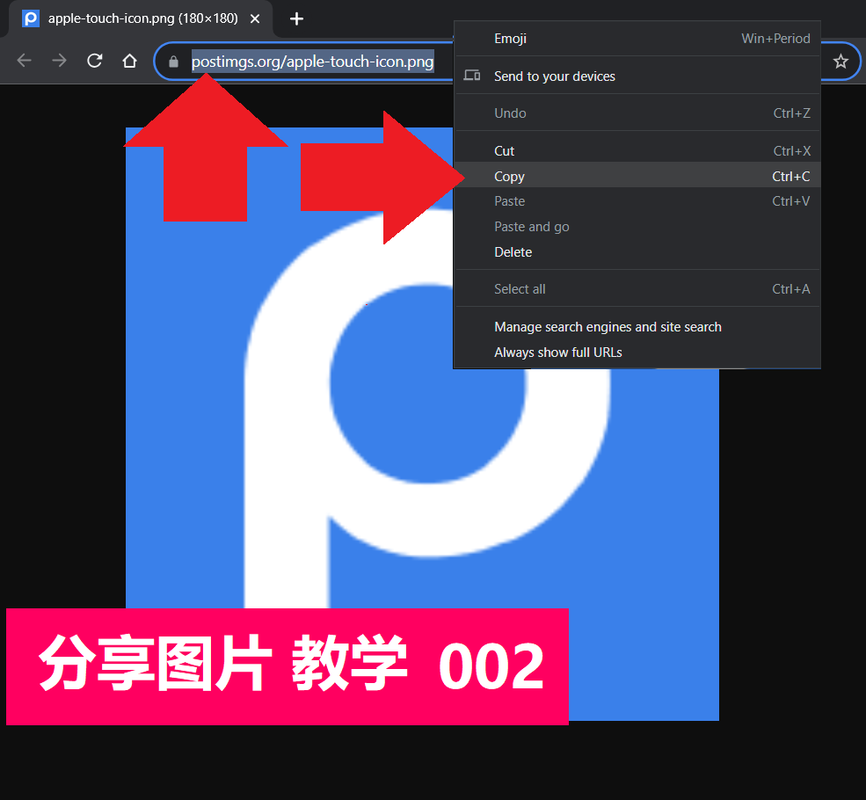Image resolution: width=866 pixels, height=800 pixels.
Task: Click the lock site info icon
Action: (173, 61)
